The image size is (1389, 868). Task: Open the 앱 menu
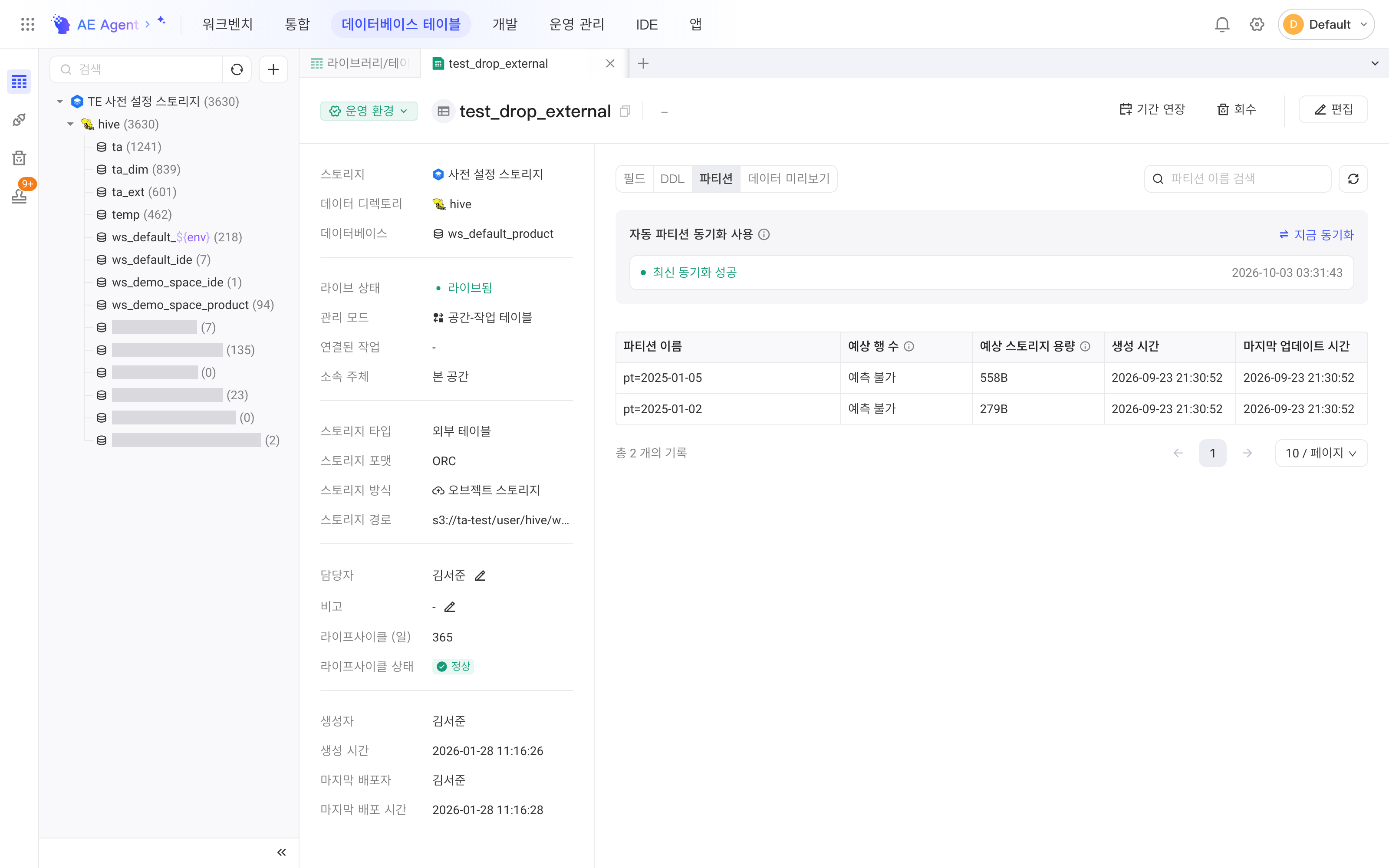point(696,24)
